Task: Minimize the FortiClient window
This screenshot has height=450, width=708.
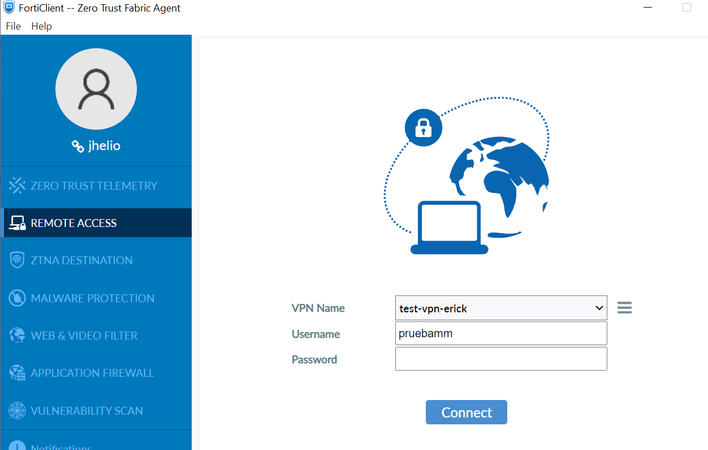Action: (647, 8)
